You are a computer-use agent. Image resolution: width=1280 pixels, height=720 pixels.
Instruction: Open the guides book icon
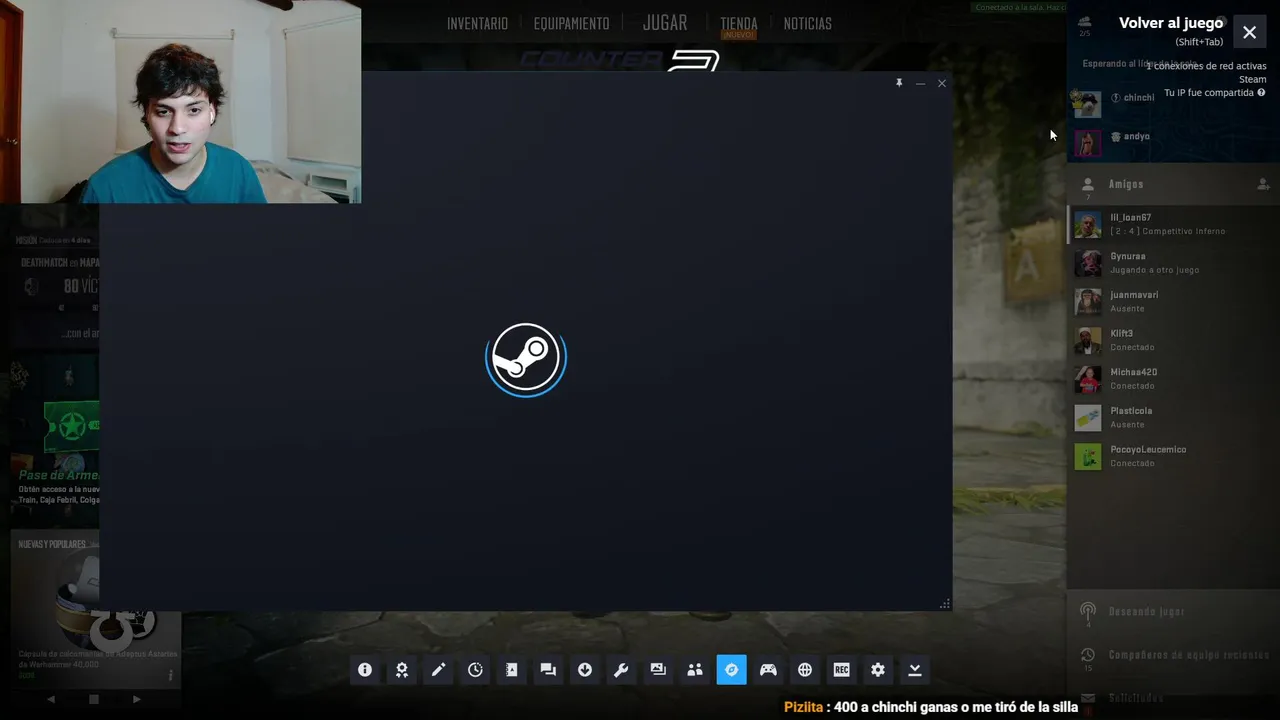(x=512, y=670)
